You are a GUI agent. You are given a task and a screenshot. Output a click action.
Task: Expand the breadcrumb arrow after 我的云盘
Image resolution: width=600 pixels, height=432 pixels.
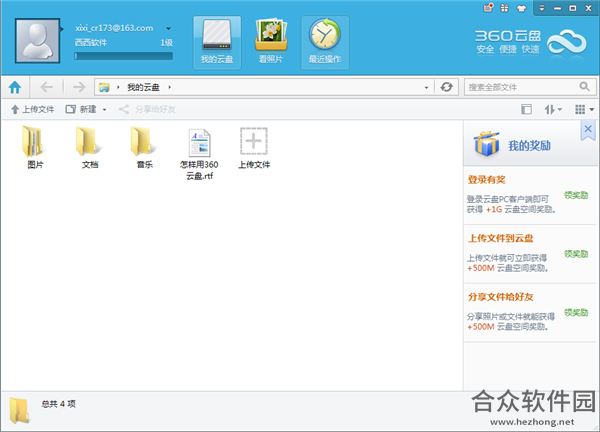click(x=170, y=88)
